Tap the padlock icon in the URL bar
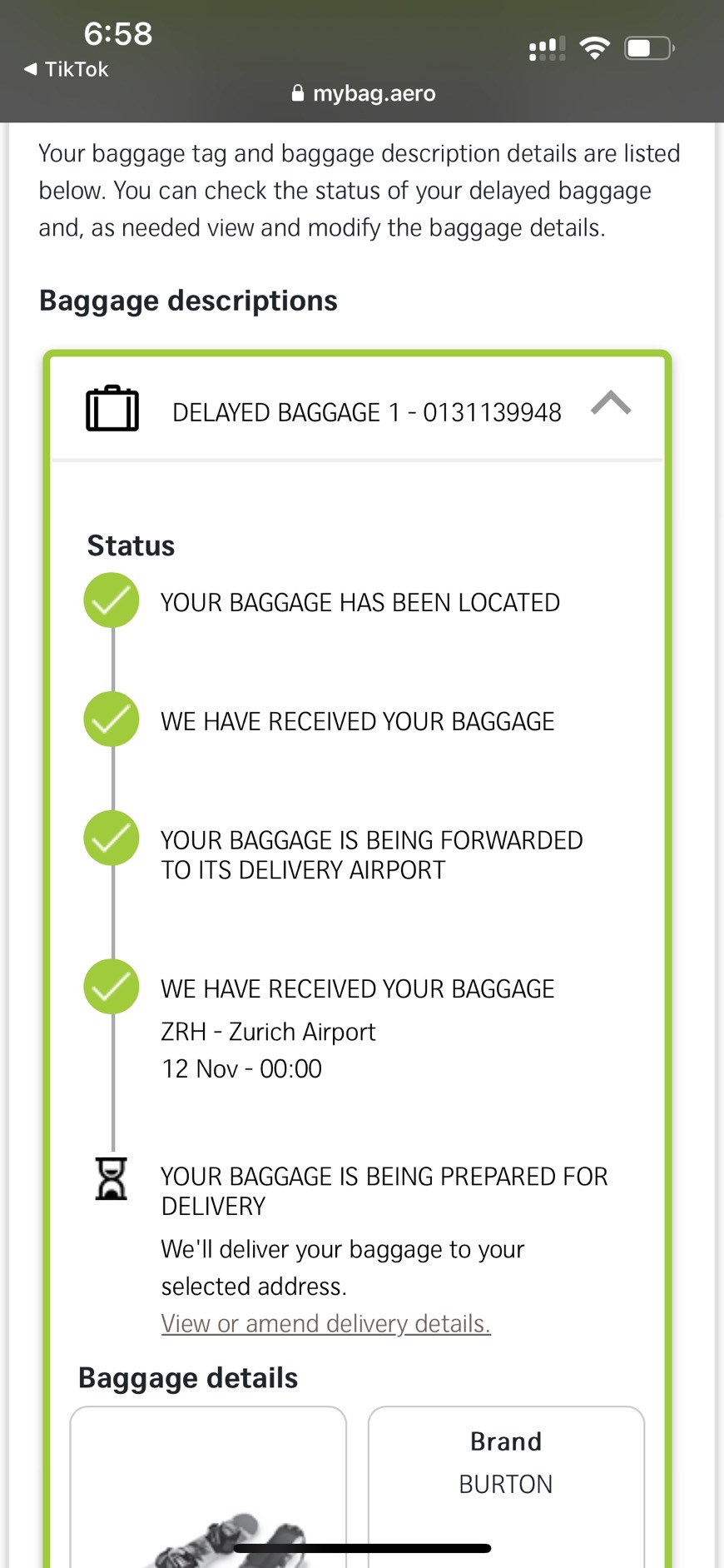The height and width of the screenshot is (1568, 724). [298, 93]
